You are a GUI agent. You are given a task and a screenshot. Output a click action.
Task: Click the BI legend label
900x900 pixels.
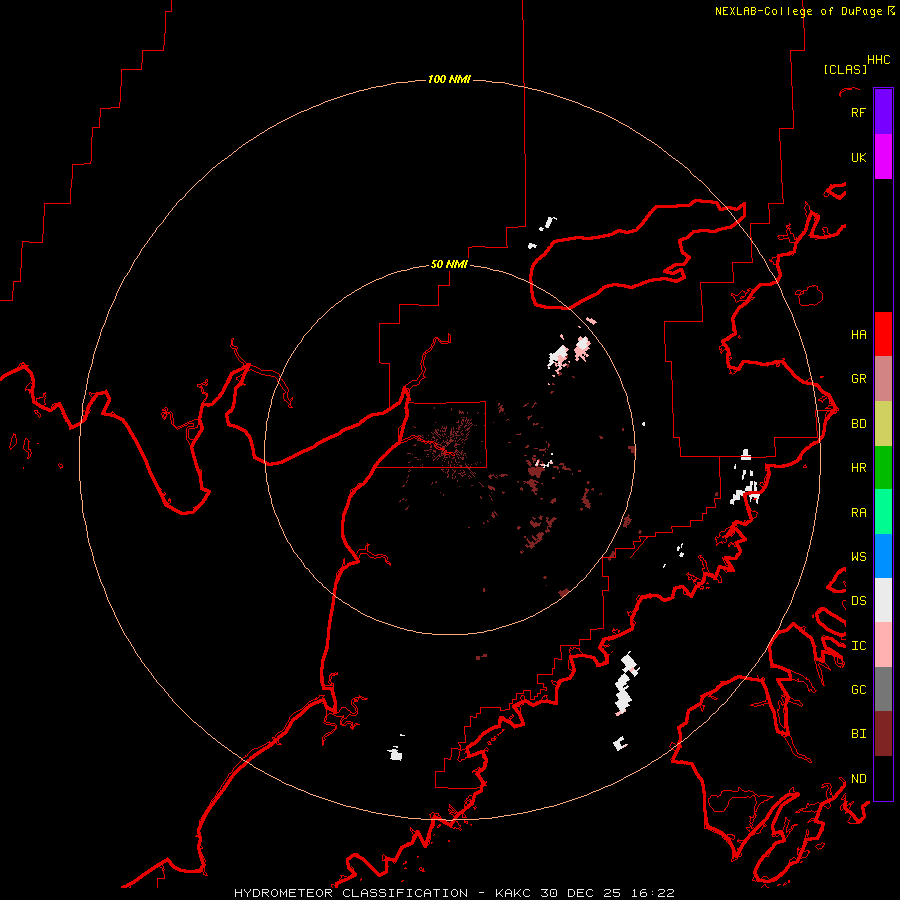pos(858,734)
